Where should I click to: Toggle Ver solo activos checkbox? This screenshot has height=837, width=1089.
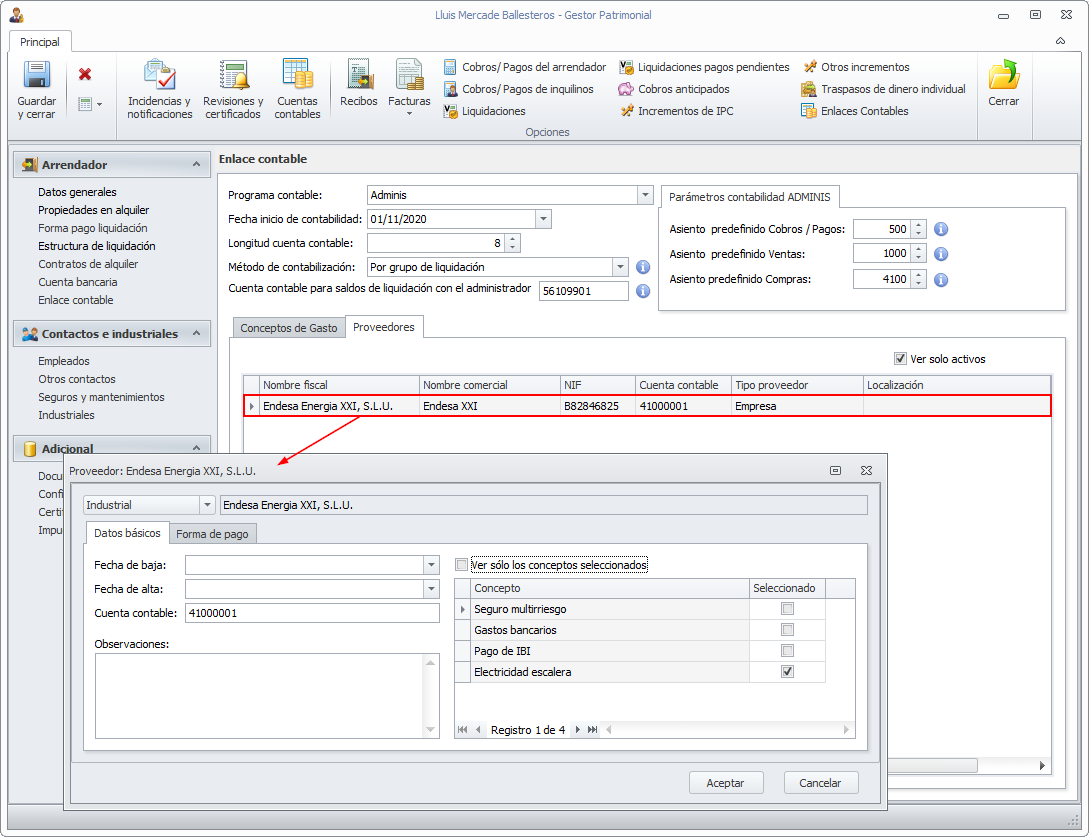900,359
